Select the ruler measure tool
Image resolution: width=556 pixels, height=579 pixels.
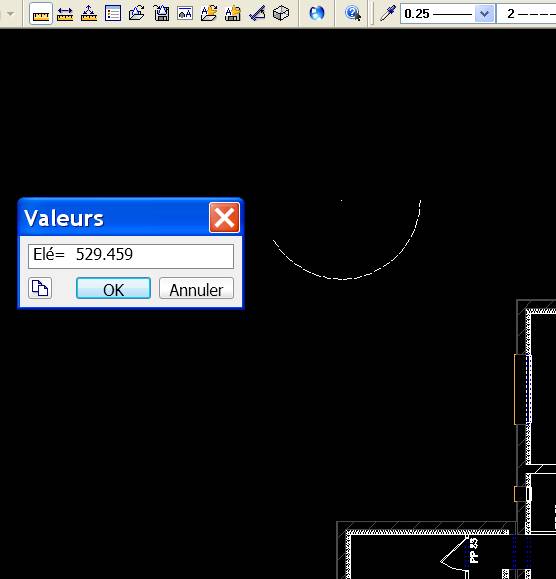pos(41,14)
